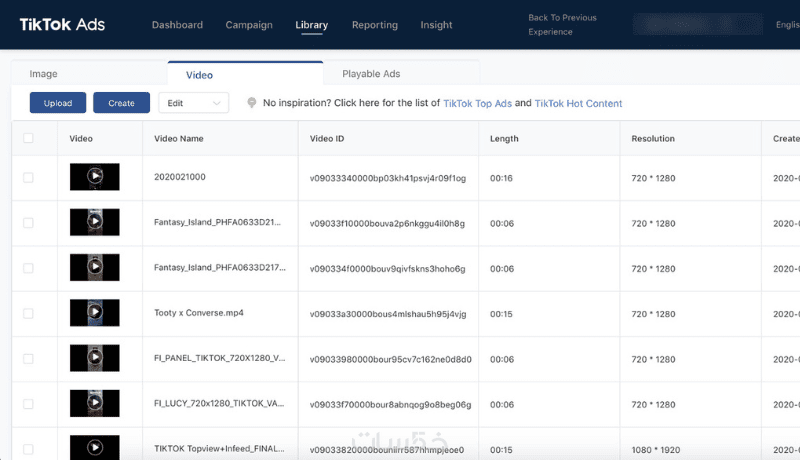Image resolution: width=800 pixels, height=460 pixels.
Task: Click the Video thumbnail column header
Action: point(81,139)
